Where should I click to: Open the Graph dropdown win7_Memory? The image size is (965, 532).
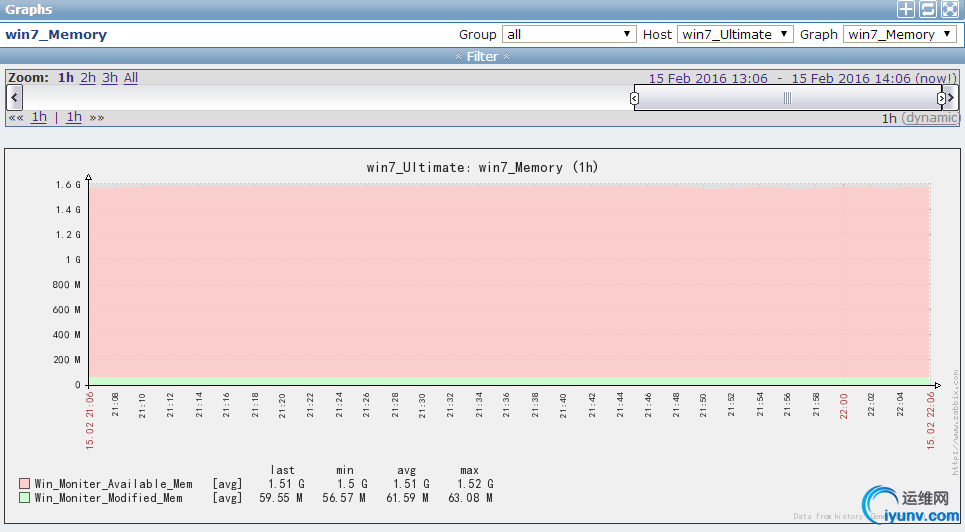pyautogui.click(x=899, y=34)
